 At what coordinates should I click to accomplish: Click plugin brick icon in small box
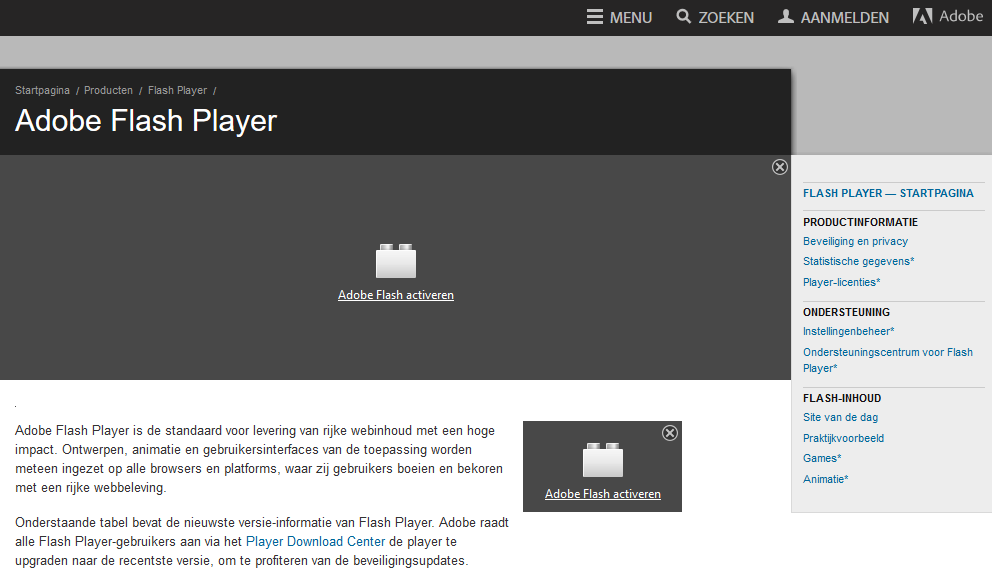603,460
